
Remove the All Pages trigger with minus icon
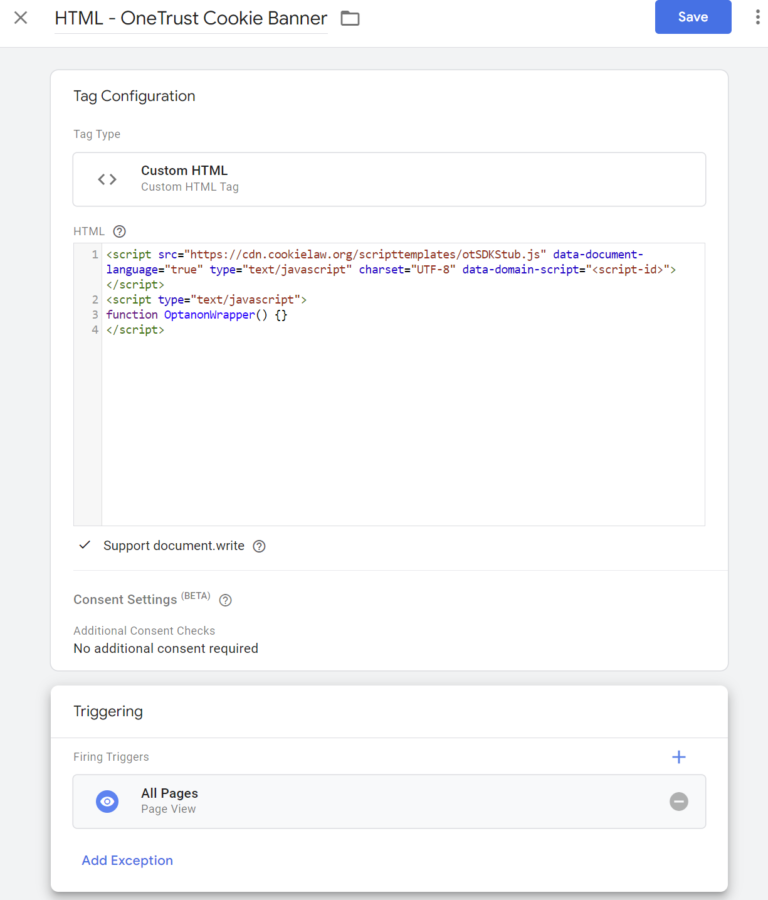click(679, 801)
